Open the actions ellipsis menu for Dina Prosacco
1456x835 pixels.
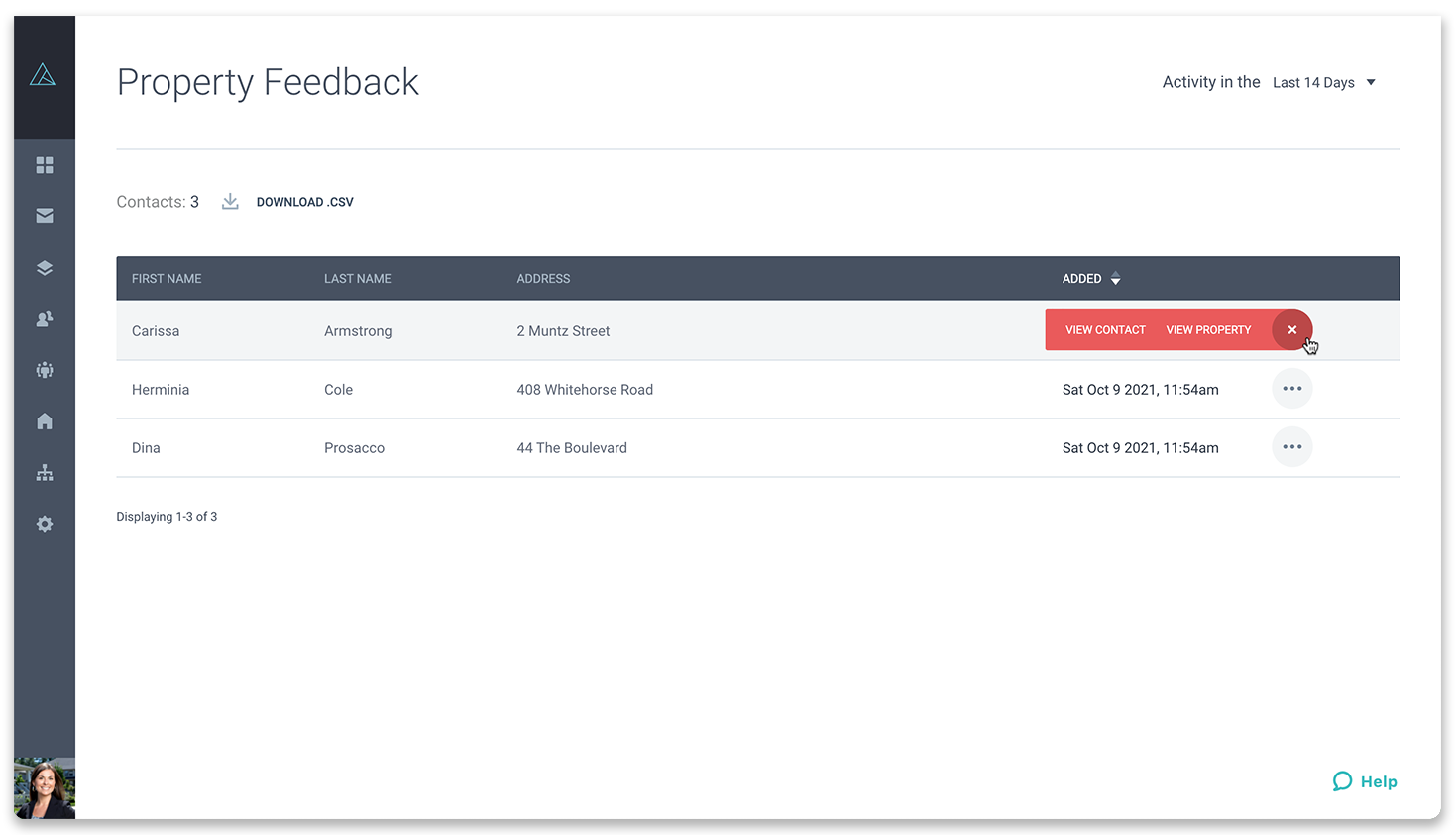click(1291, 447)
